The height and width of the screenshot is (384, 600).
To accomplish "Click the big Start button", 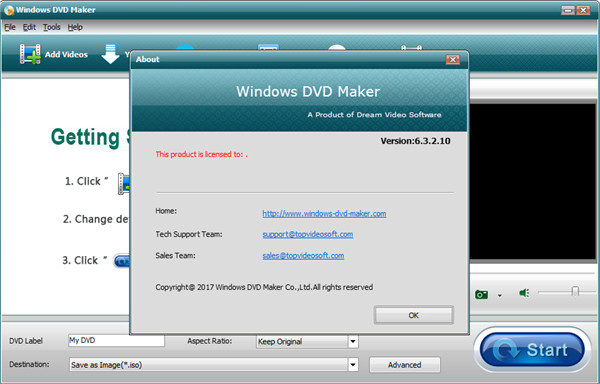I will 532,350.
